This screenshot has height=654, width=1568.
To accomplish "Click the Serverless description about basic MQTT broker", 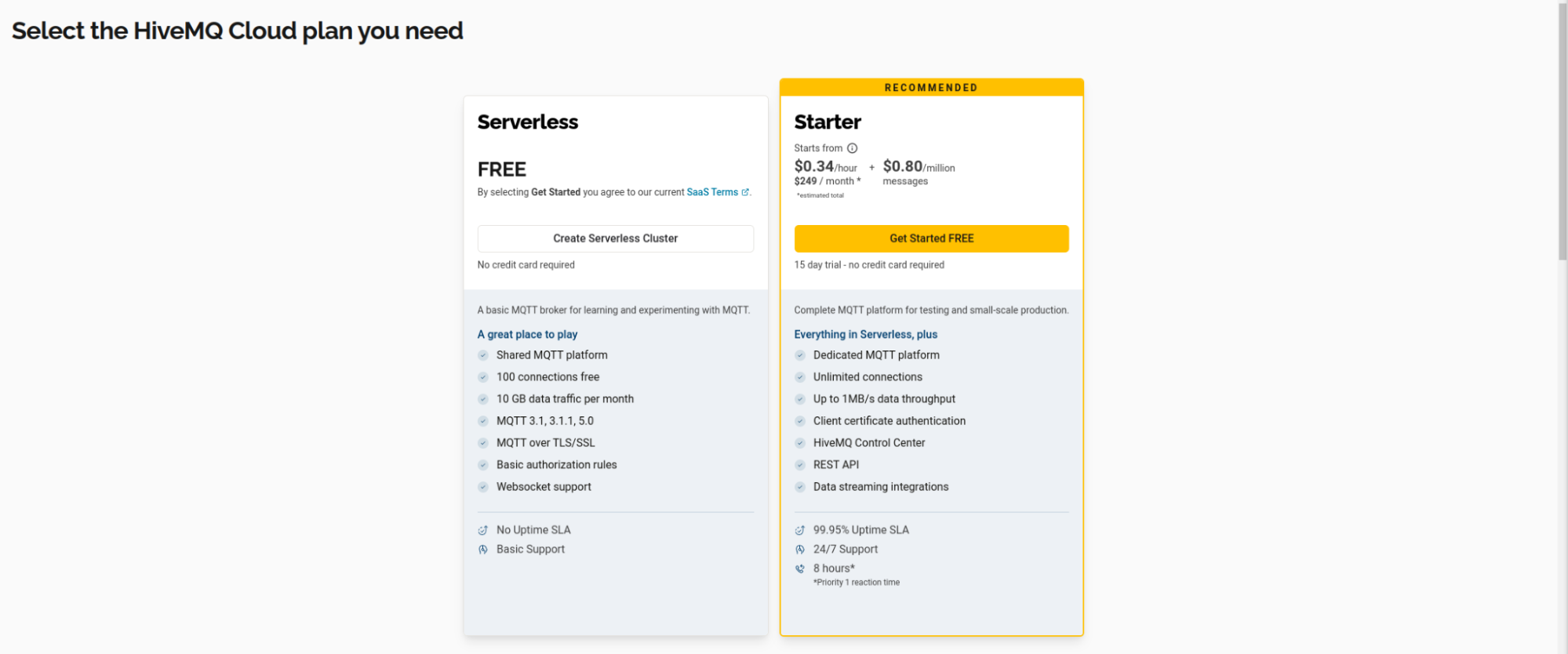I will (x=613, y=311).
